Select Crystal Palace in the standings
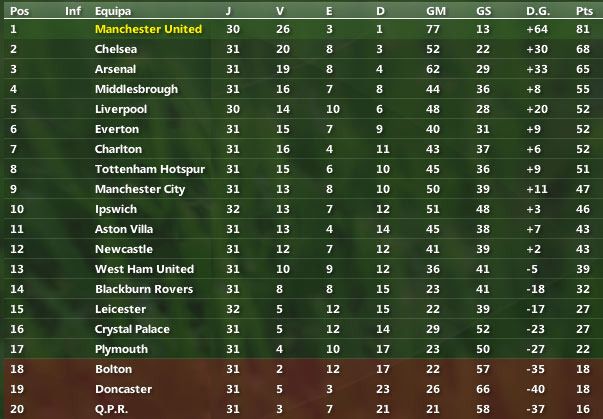The width and height of the screenshot is (603, 419). pyautogui.click(x=132, y=329)
